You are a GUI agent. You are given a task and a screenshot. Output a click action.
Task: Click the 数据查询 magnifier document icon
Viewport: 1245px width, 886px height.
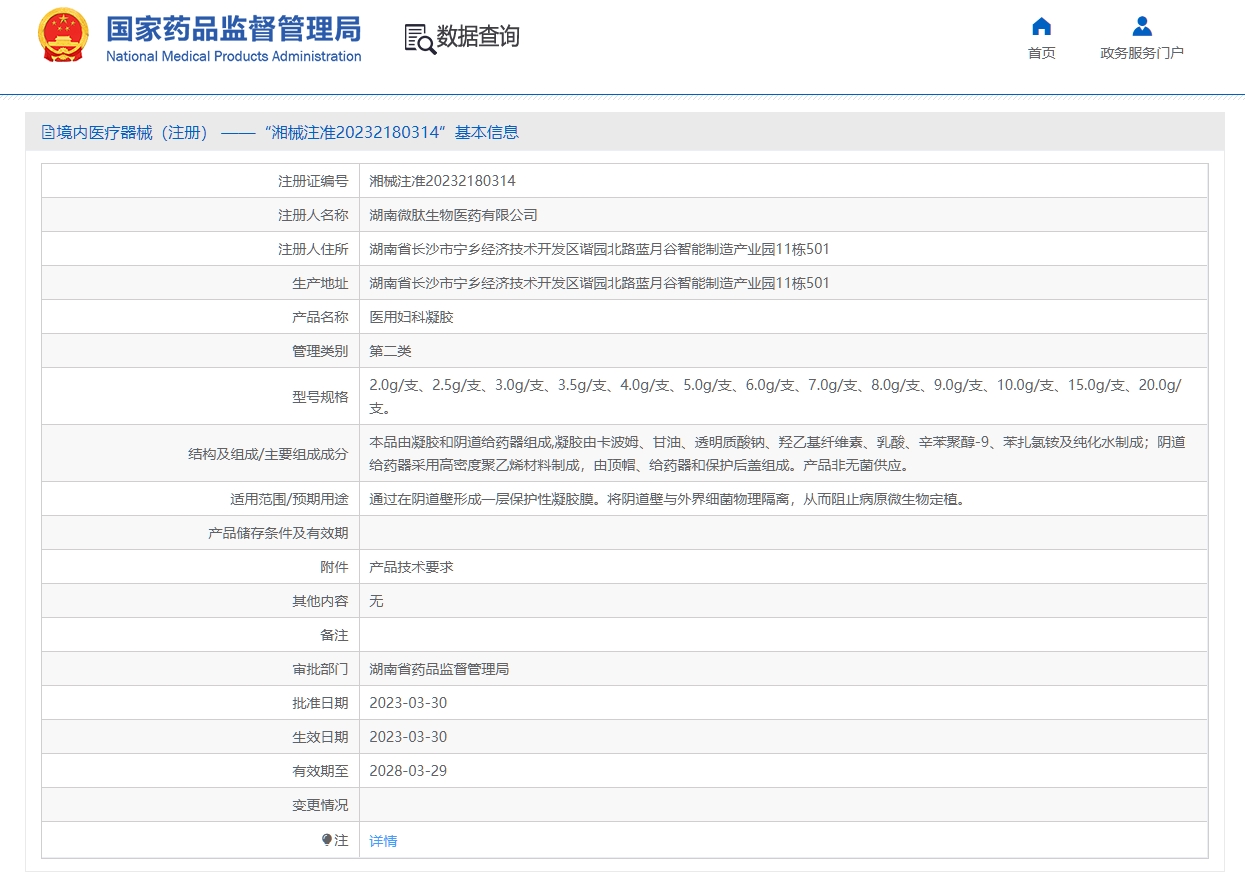coord(419,38)
